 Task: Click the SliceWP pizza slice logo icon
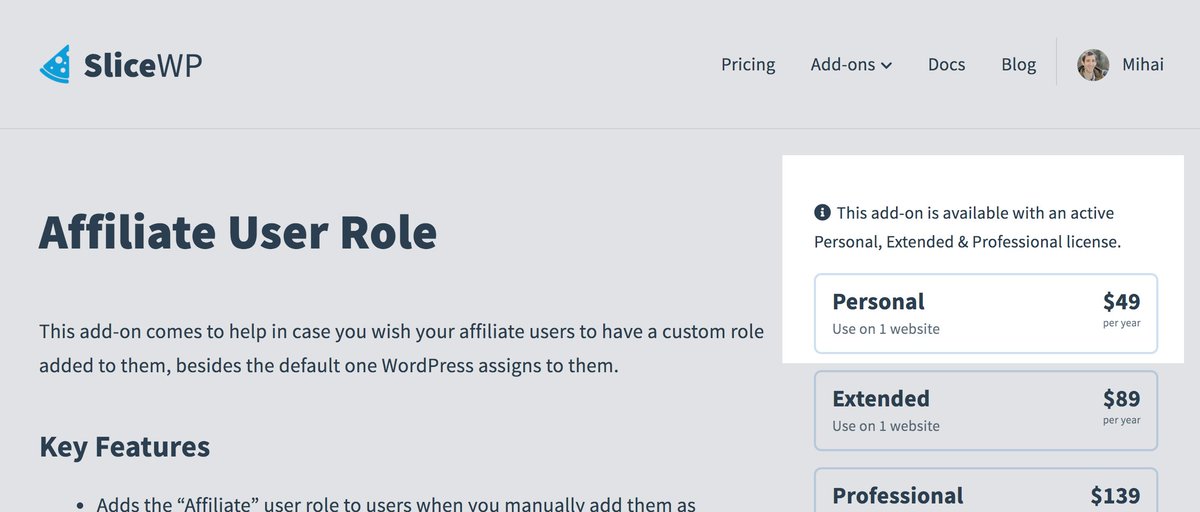click(55, 64)
